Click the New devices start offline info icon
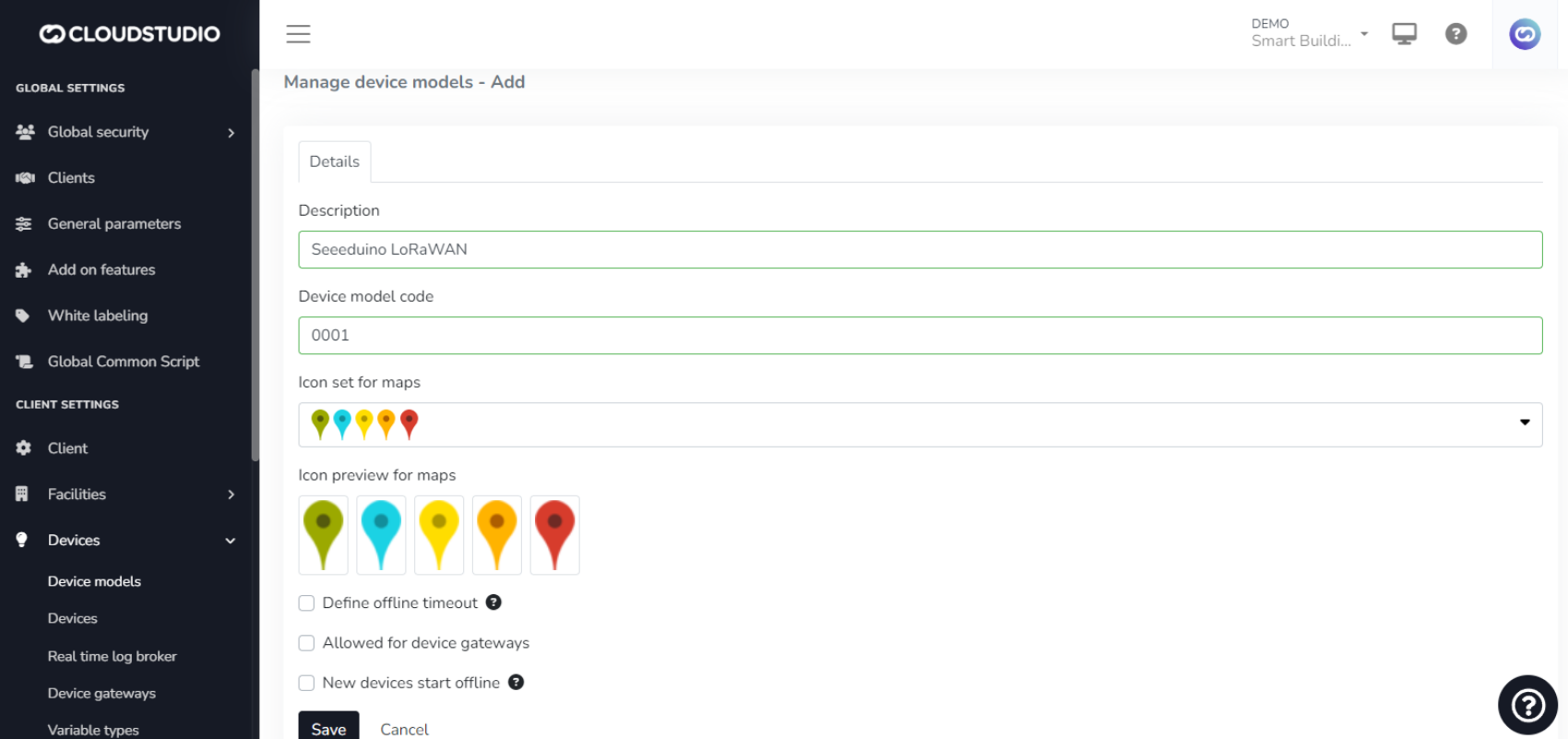 (x=517, y=683)
